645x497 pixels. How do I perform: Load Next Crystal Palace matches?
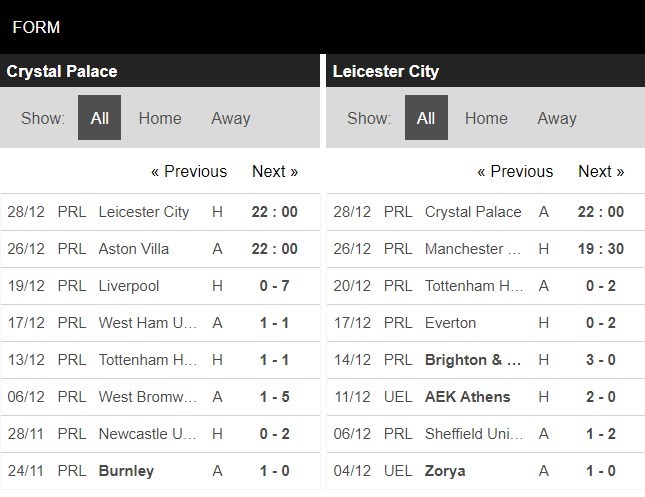tap(275, 171)
